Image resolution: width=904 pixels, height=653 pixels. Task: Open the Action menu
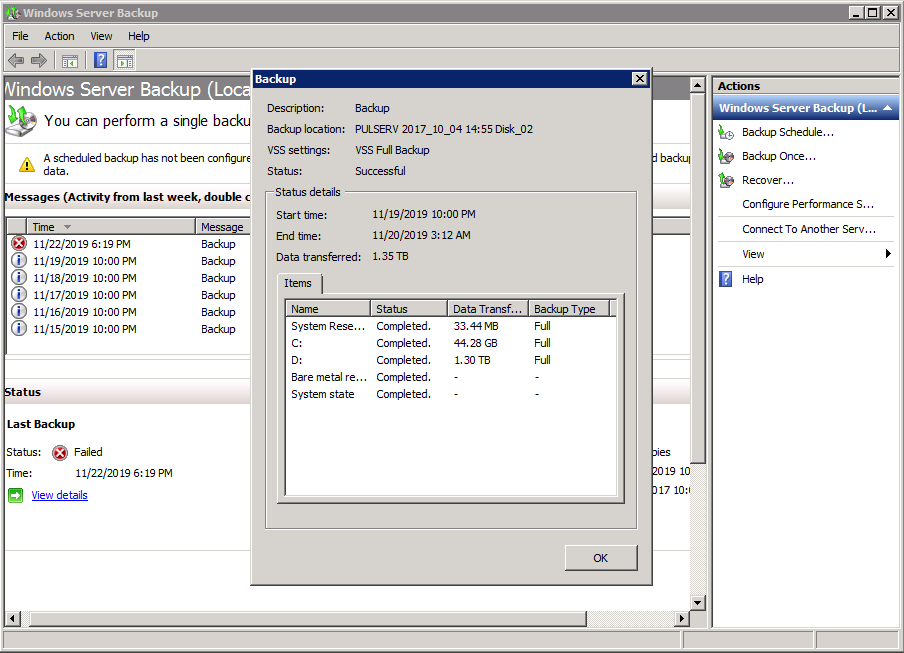tap(59, 36)
